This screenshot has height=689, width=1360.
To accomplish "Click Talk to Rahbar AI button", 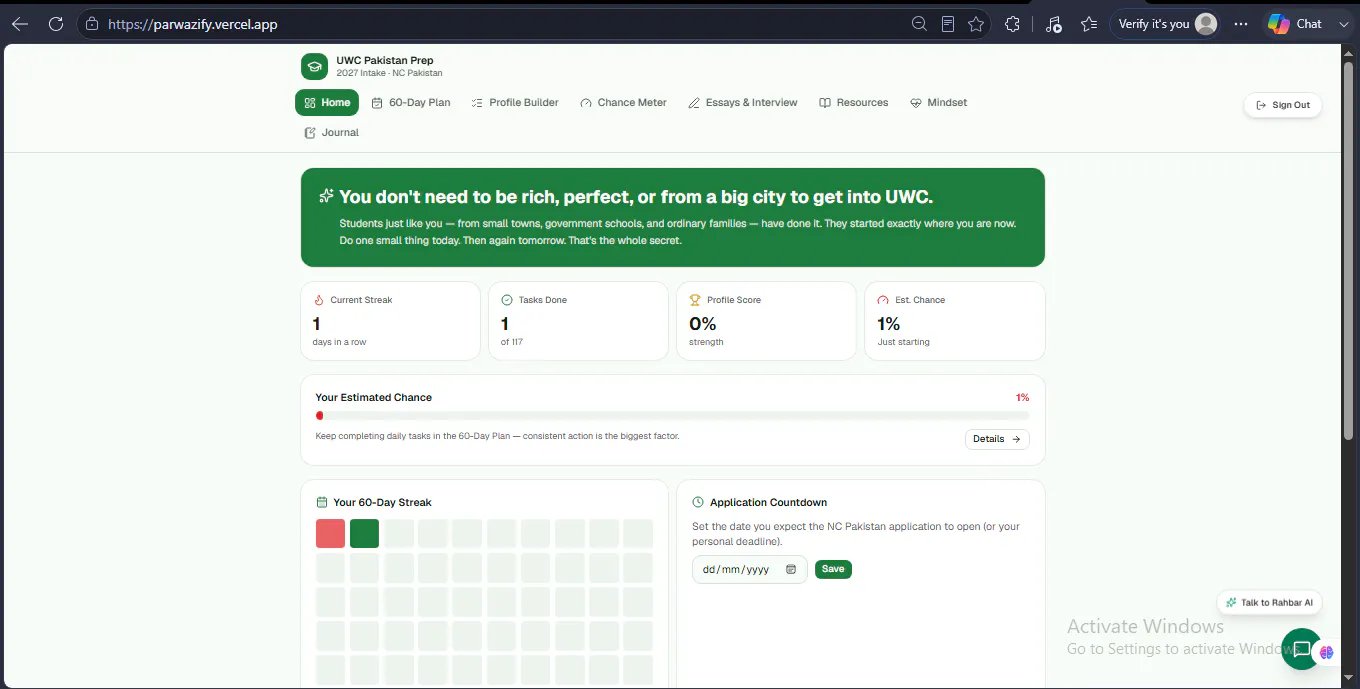I will [1270, 603].
